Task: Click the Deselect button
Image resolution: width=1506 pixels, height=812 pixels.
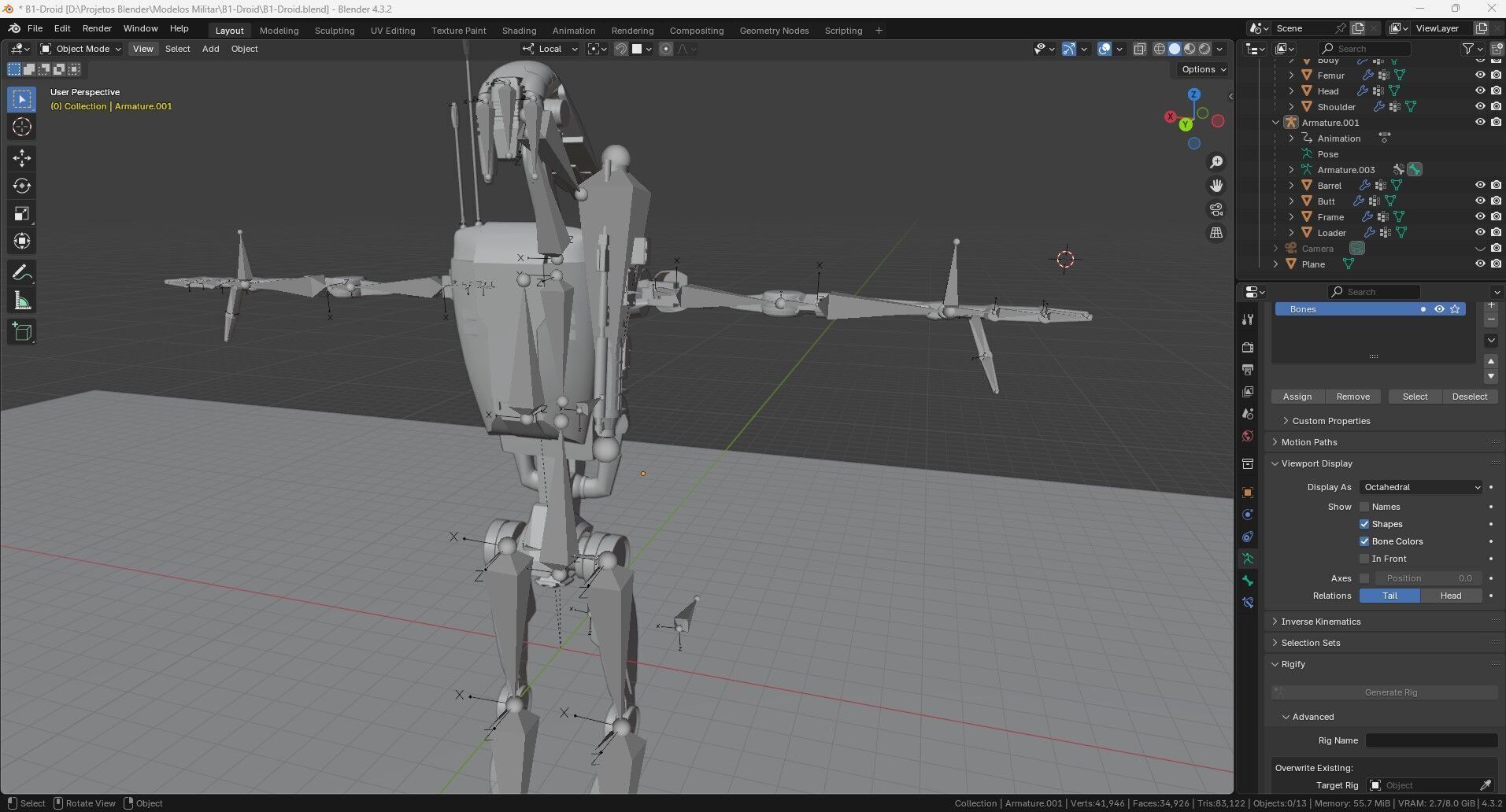Action: (1470, 397)
